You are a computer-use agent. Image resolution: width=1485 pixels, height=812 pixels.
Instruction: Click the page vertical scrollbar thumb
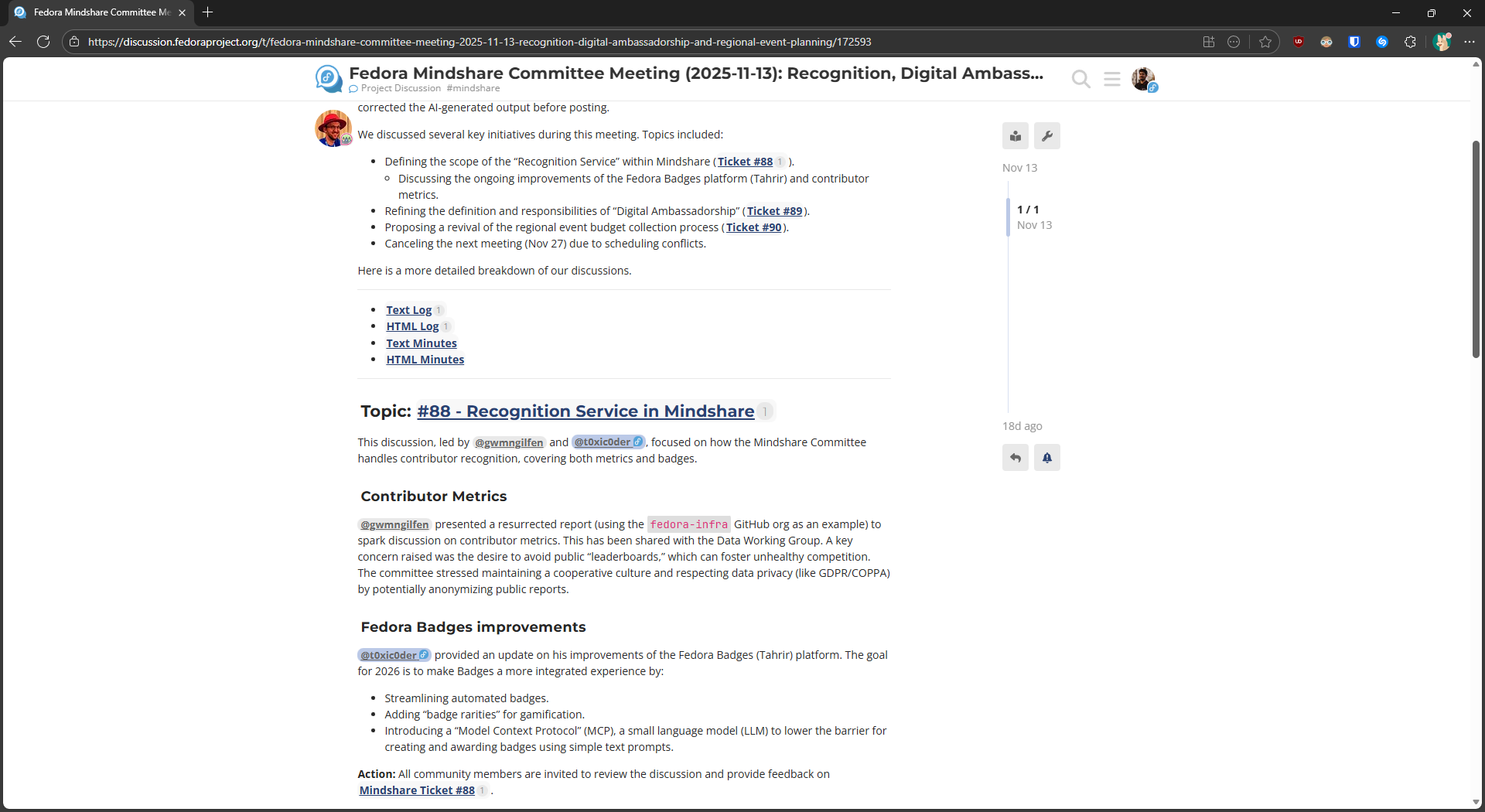tap(1476, 247)
